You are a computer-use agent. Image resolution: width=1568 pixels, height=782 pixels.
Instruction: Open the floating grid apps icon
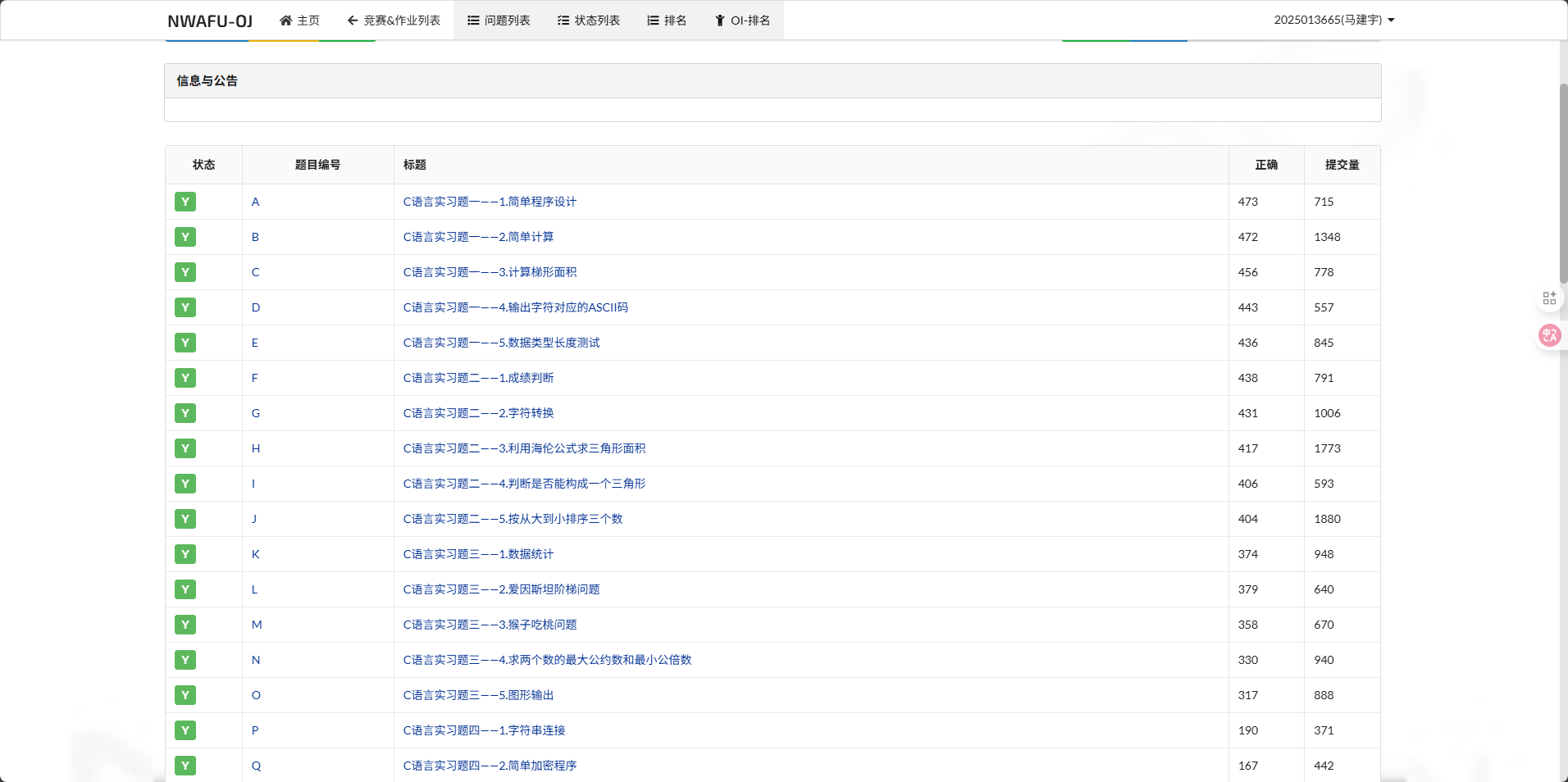pyautogui.click(x=1549, y=298)
